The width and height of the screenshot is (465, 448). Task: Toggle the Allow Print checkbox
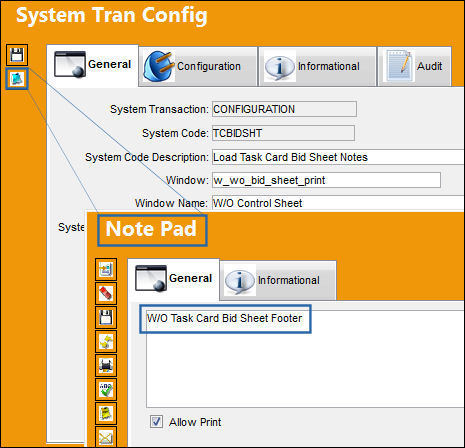(156, 422)
